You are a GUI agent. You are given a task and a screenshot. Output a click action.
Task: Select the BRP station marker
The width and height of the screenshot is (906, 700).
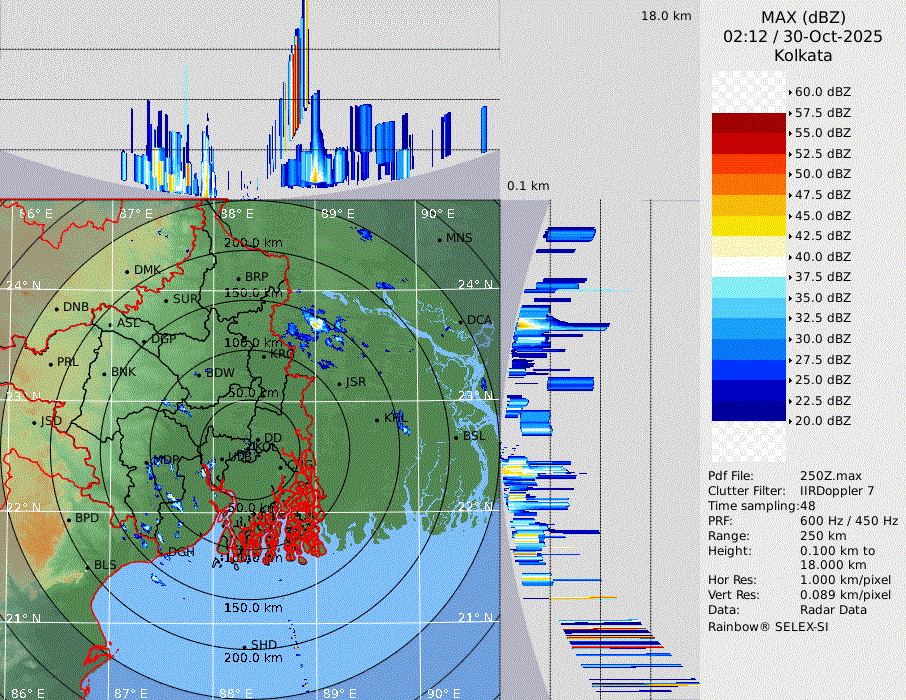(x=238, y=278)
